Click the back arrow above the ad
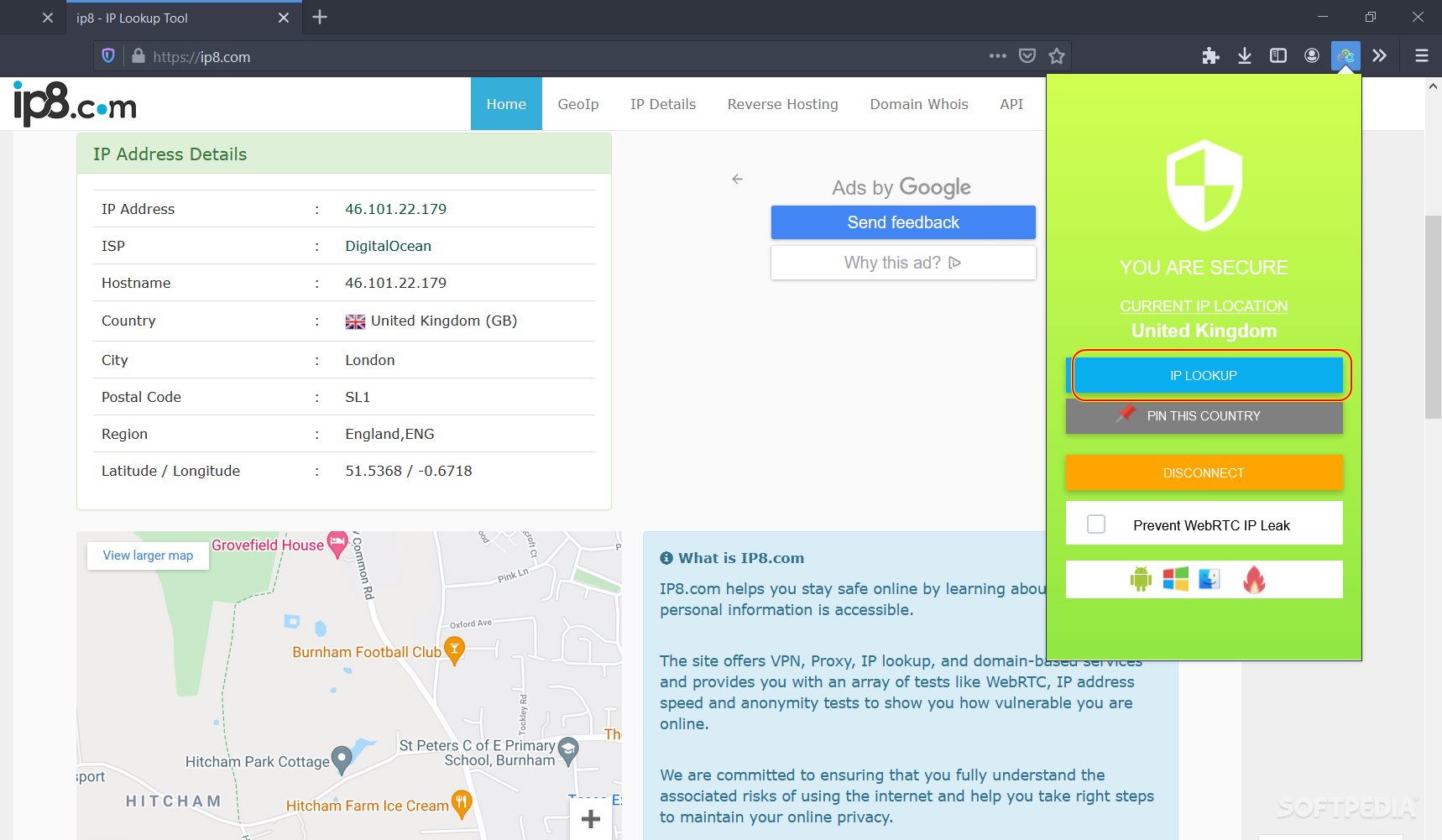The width and height of the screenshot is (1442, 840). click(737, 179)
